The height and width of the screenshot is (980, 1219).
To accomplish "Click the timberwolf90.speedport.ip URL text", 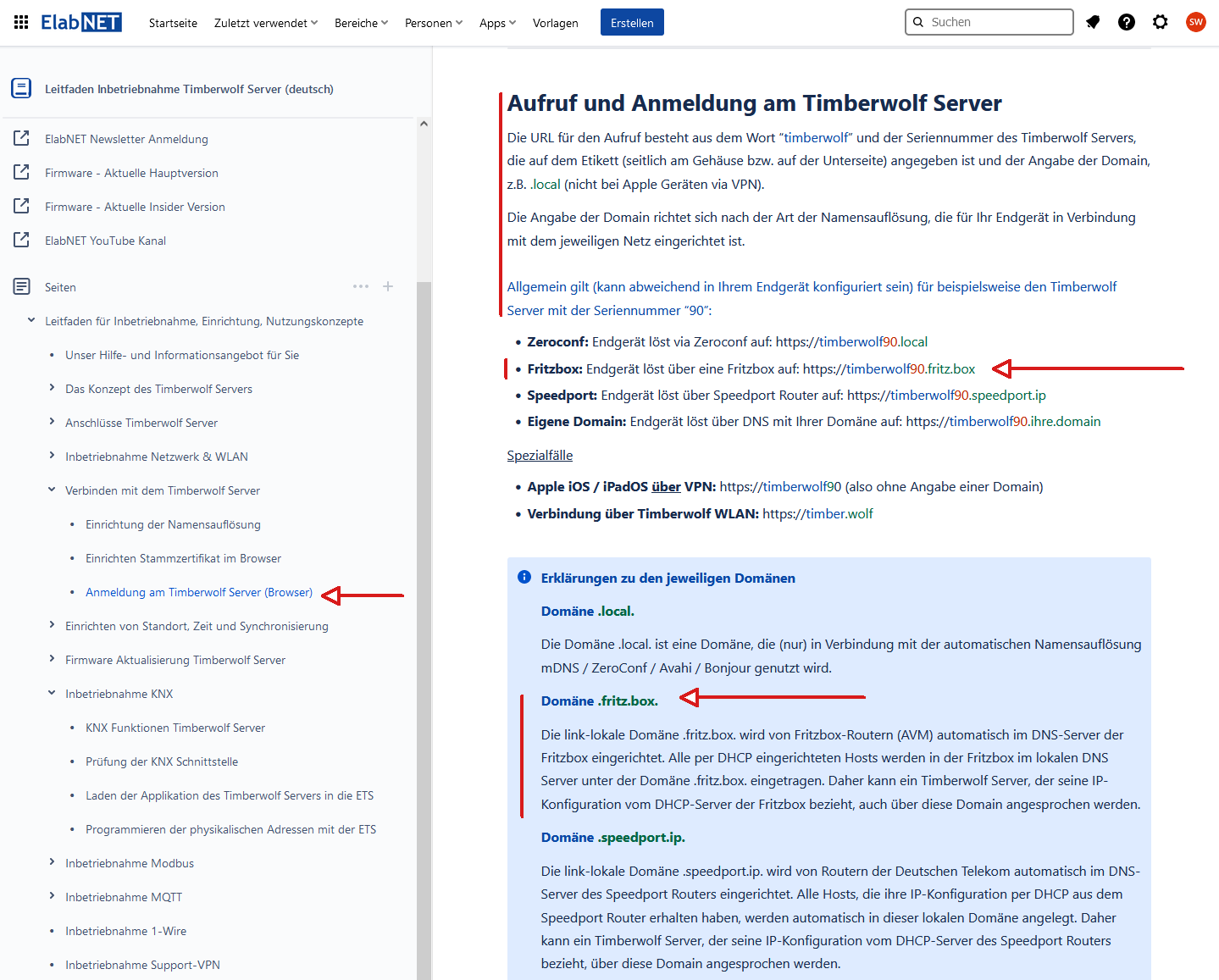I will [x=946, y=395].
